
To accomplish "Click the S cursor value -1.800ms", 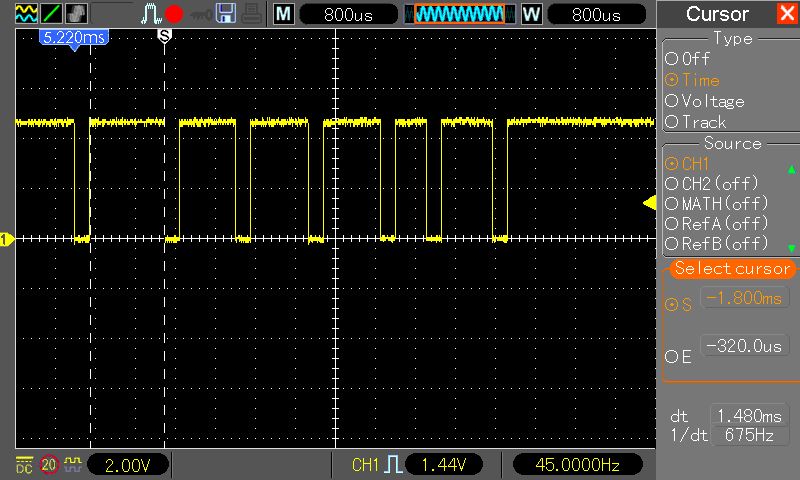I will tap(744, 298).
